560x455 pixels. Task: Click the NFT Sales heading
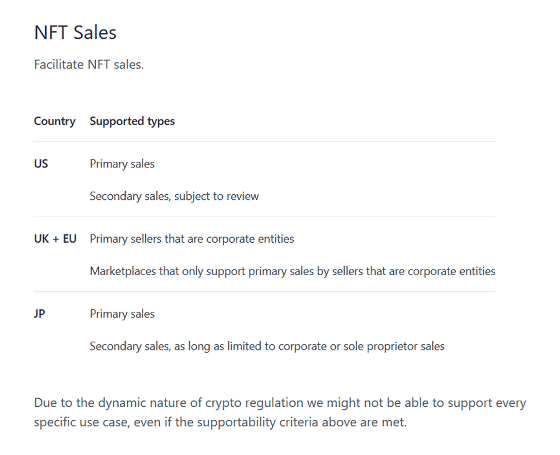click(75, 32)
